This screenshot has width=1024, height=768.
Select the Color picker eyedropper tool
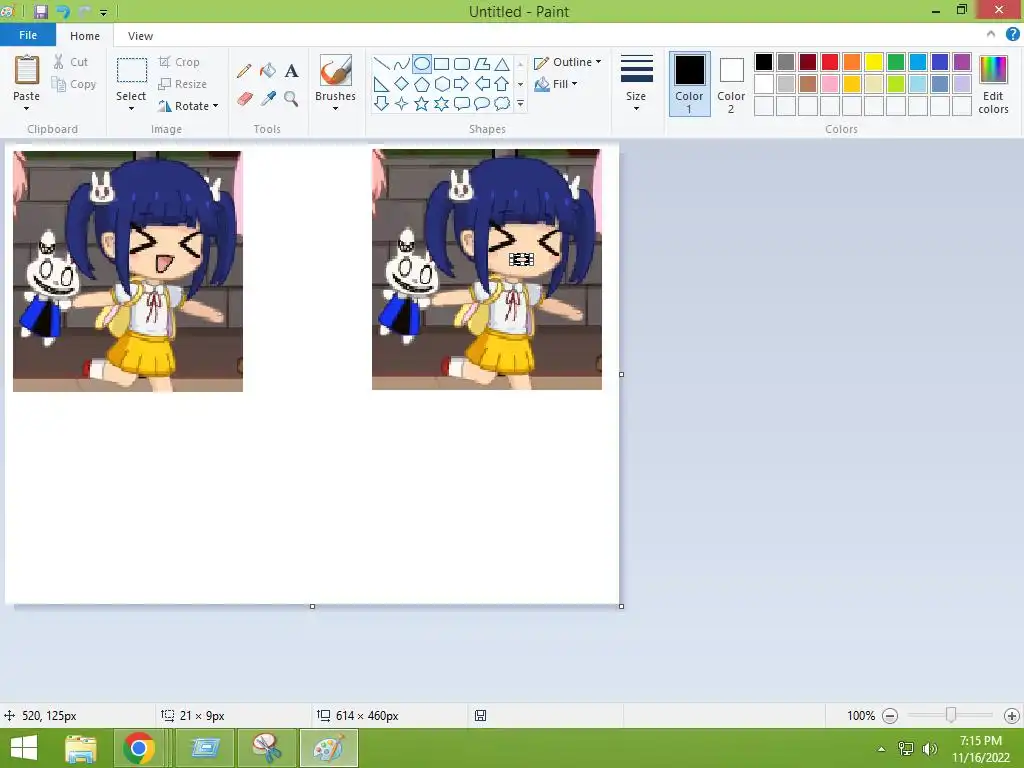coord(268,99)
